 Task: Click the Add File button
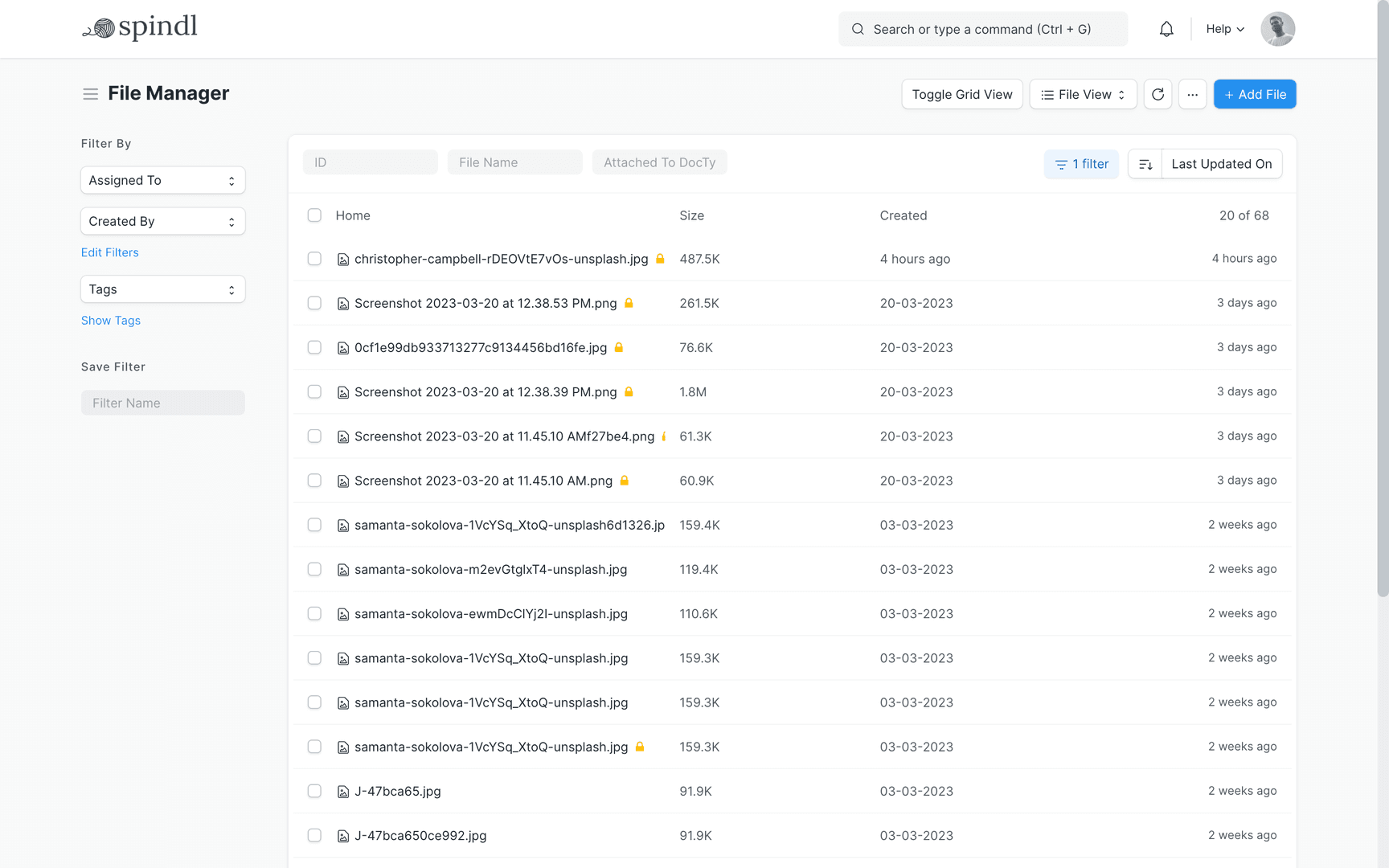[1254, 94]
